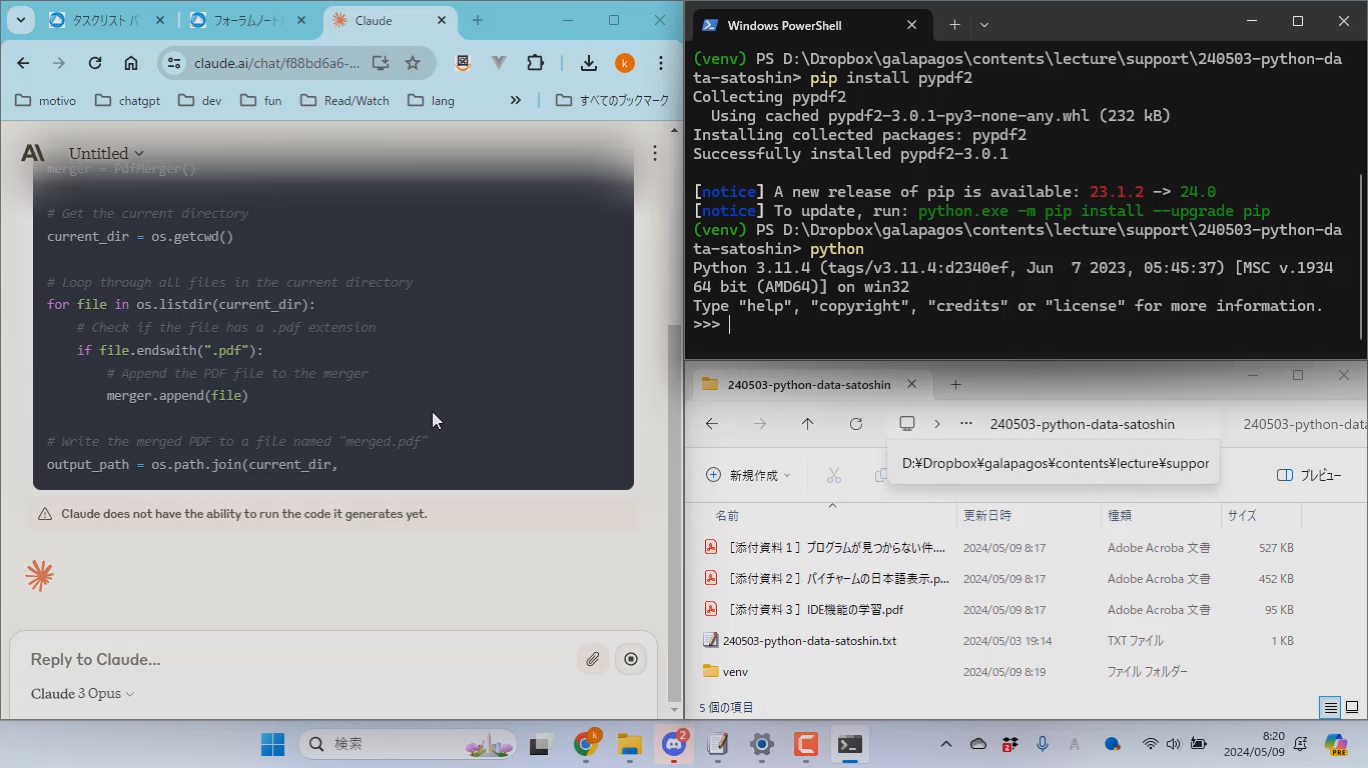The height and width of the screenshot is (768, 1368).
Task: Expand the Untitled chat title dropdown
Action: [x=106, y=153]
